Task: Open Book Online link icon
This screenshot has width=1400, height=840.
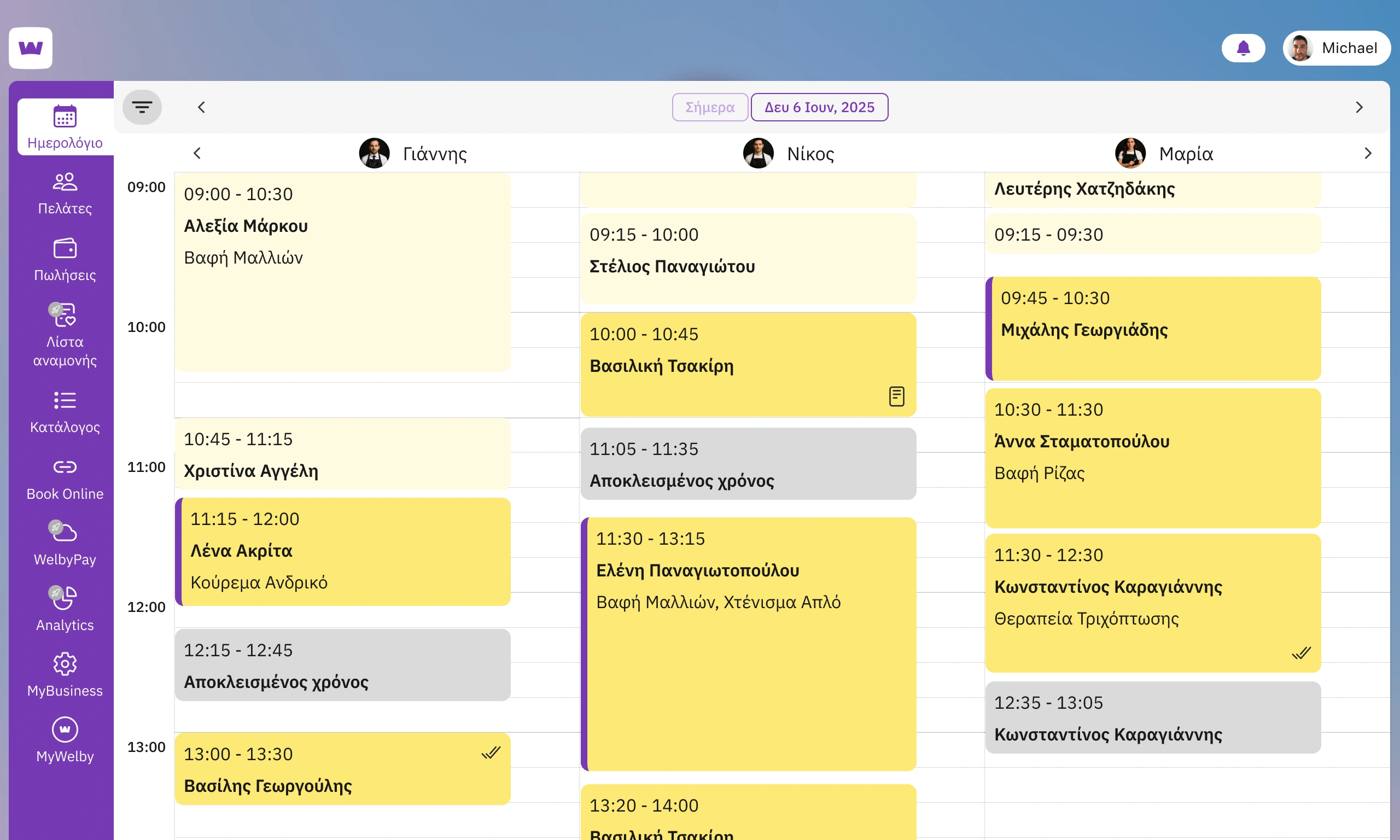Action: pyautogui.click(x=65, y=467)
